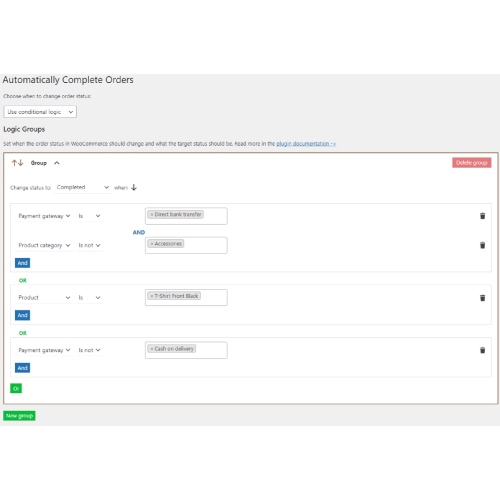Delete the T-Shirt Front Black condition row
500x500 pixels.
tap(482, 298)
